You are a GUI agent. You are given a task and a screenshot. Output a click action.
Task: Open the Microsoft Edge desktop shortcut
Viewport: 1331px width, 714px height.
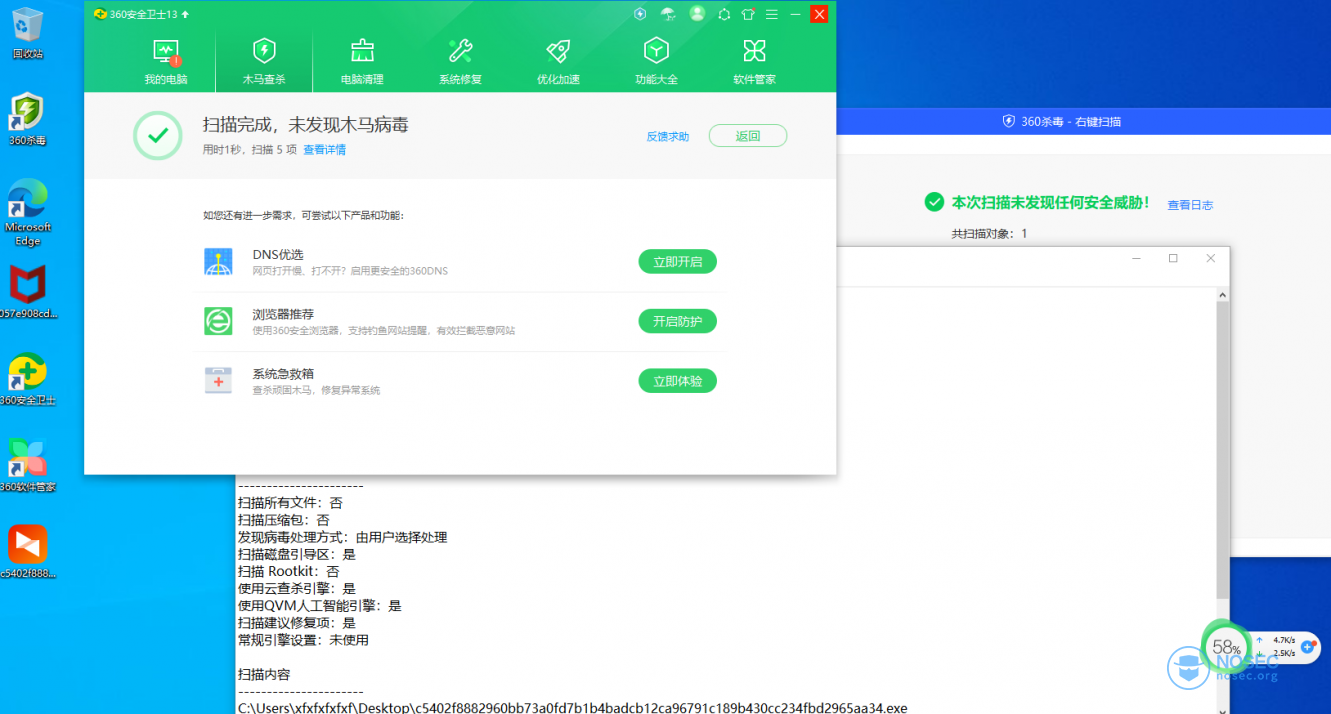(27, 213)
